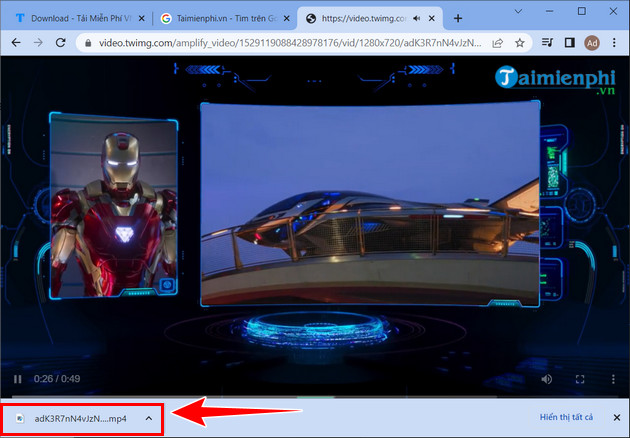The height and width of the screenshot is (438, 630).
Task: Seek on the video progress bar
Action: pyautogui.click(x=315, y=397)
